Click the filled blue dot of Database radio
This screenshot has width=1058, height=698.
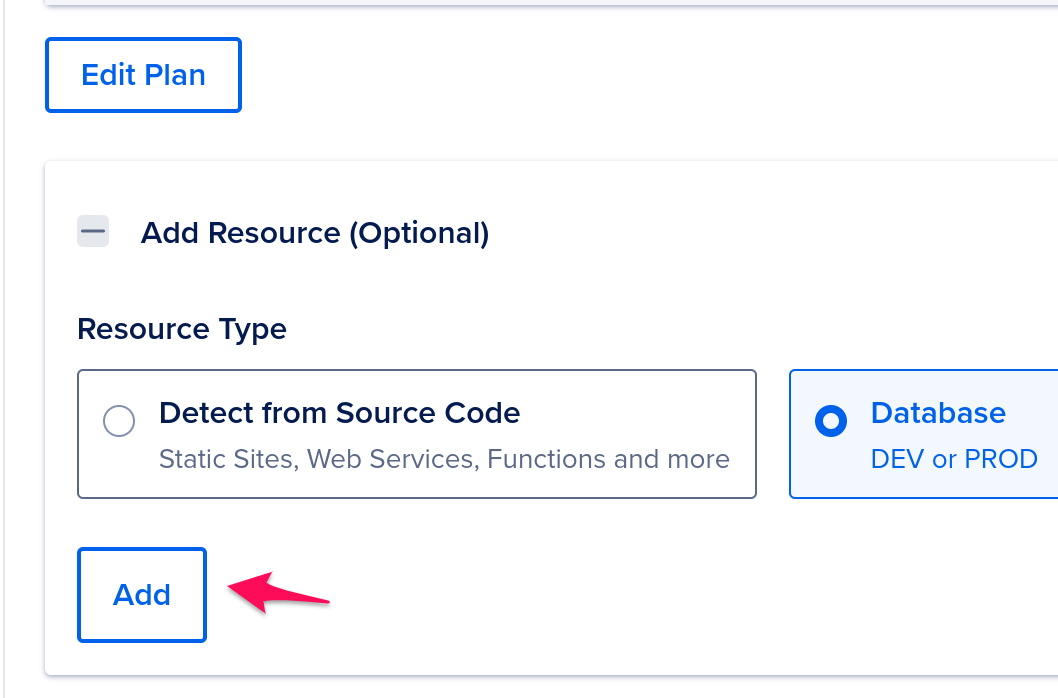[x=831, y=421]
